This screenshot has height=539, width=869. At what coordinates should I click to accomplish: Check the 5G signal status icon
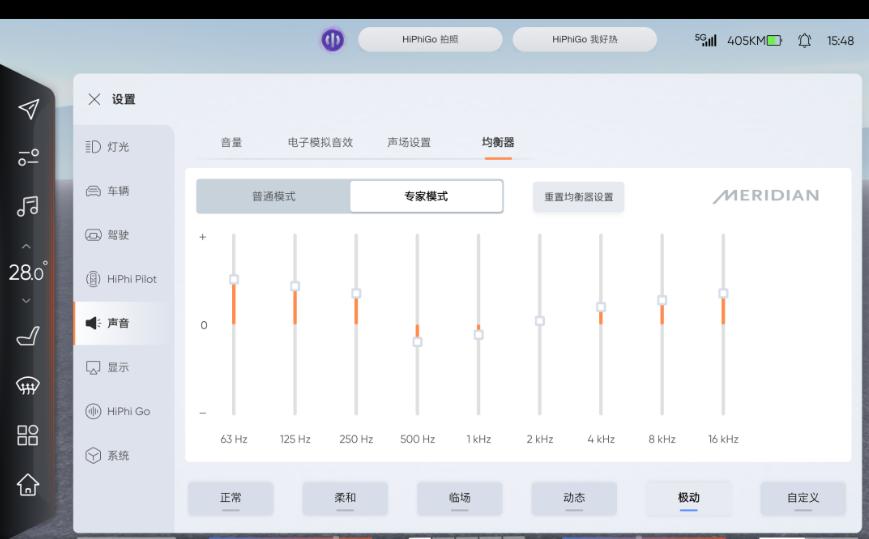coord(706,40)
